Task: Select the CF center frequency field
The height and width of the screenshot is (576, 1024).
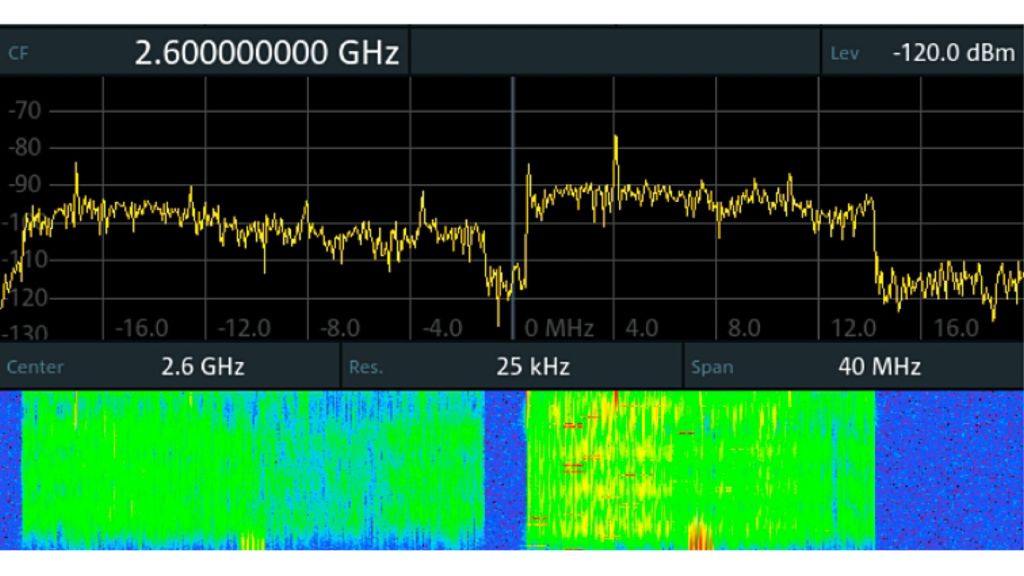Action: [204, 52]
